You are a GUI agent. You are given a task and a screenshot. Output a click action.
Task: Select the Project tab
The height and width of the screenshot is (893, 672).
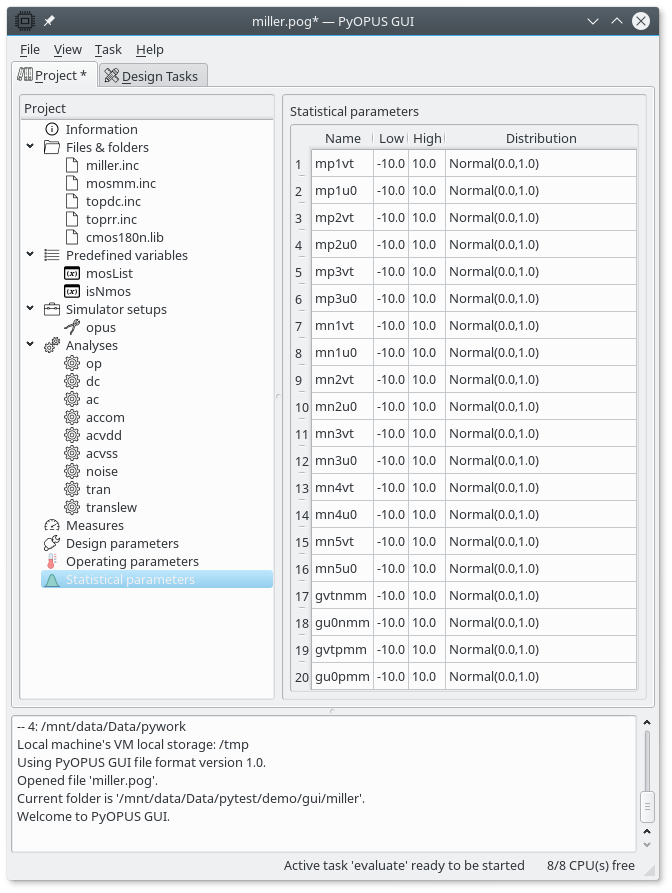(x=54, y=75)
